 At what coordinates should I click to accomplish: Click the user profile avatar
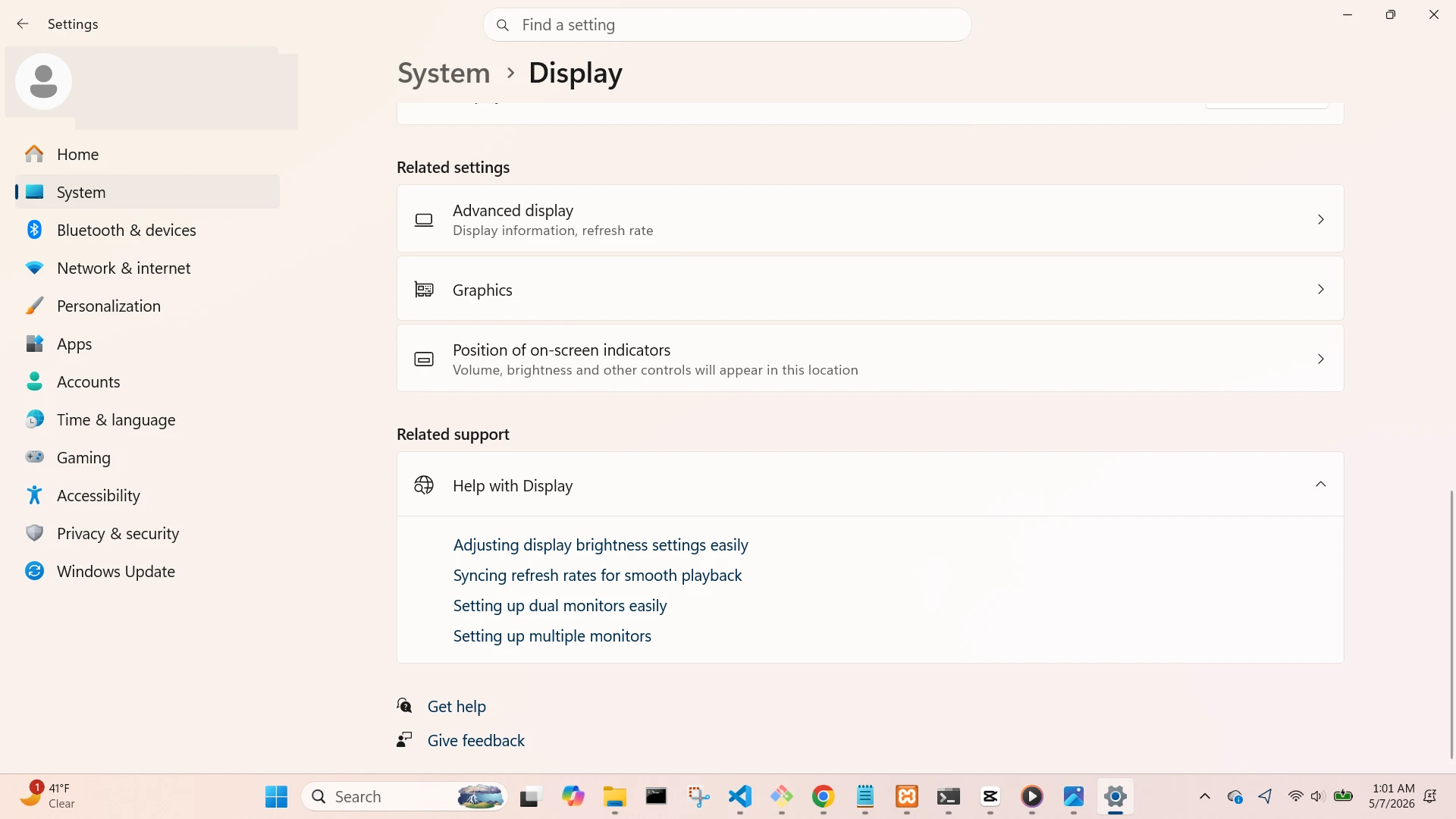pyautogui.click(x=43, y=81)
